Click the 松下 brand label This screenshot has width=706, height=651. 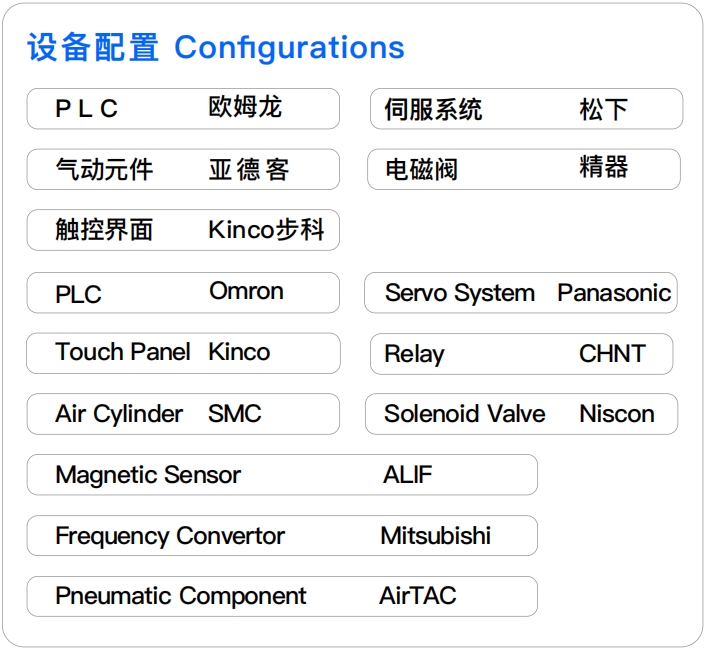pyautogui.click(x=603, y=109)
